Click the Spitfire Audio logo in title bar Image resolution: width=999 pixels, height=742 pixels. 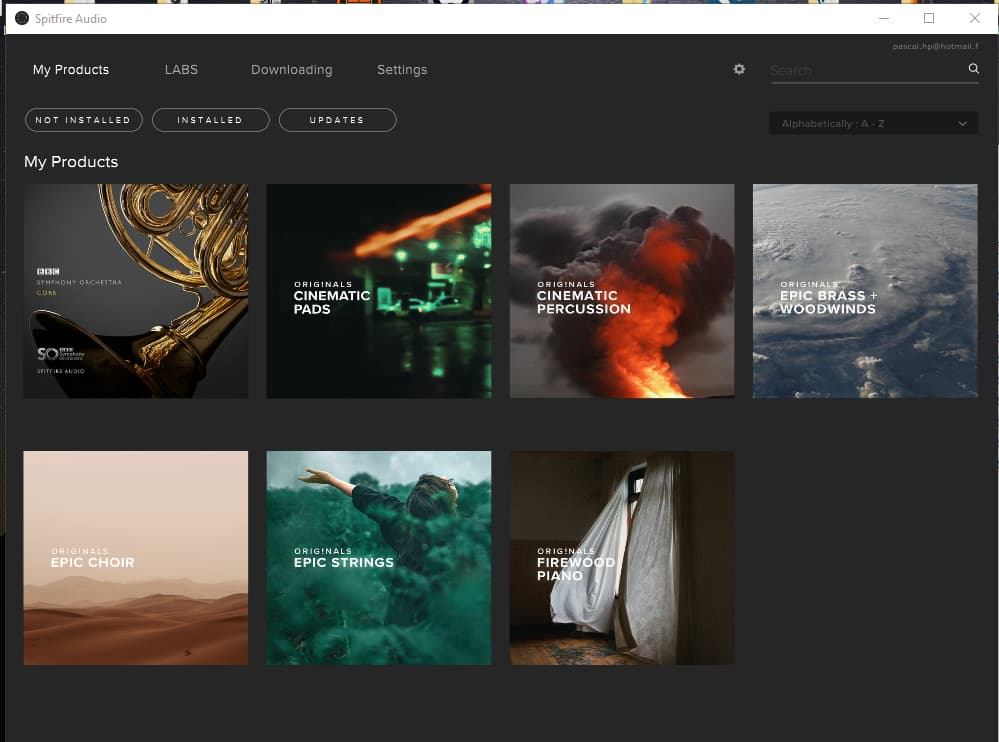click(22, 18)
